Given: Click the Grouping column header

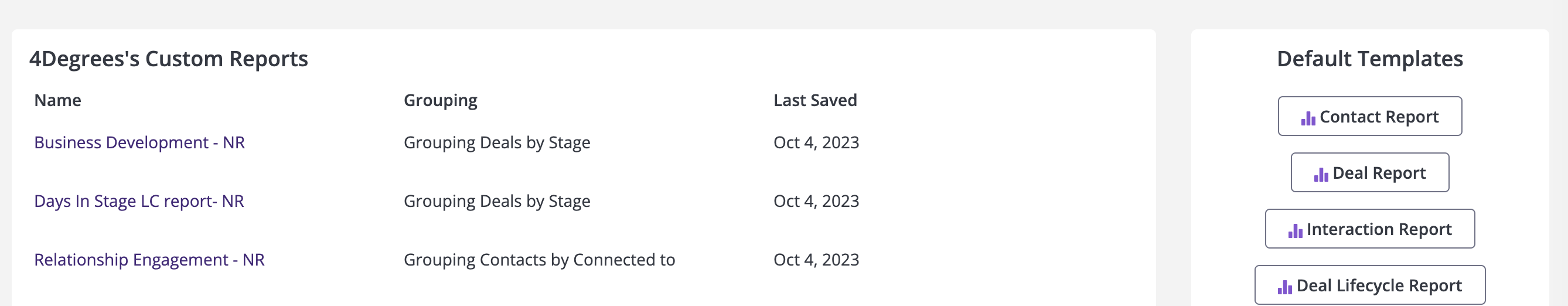Looking at the screenshot, I should pos(441,101).
